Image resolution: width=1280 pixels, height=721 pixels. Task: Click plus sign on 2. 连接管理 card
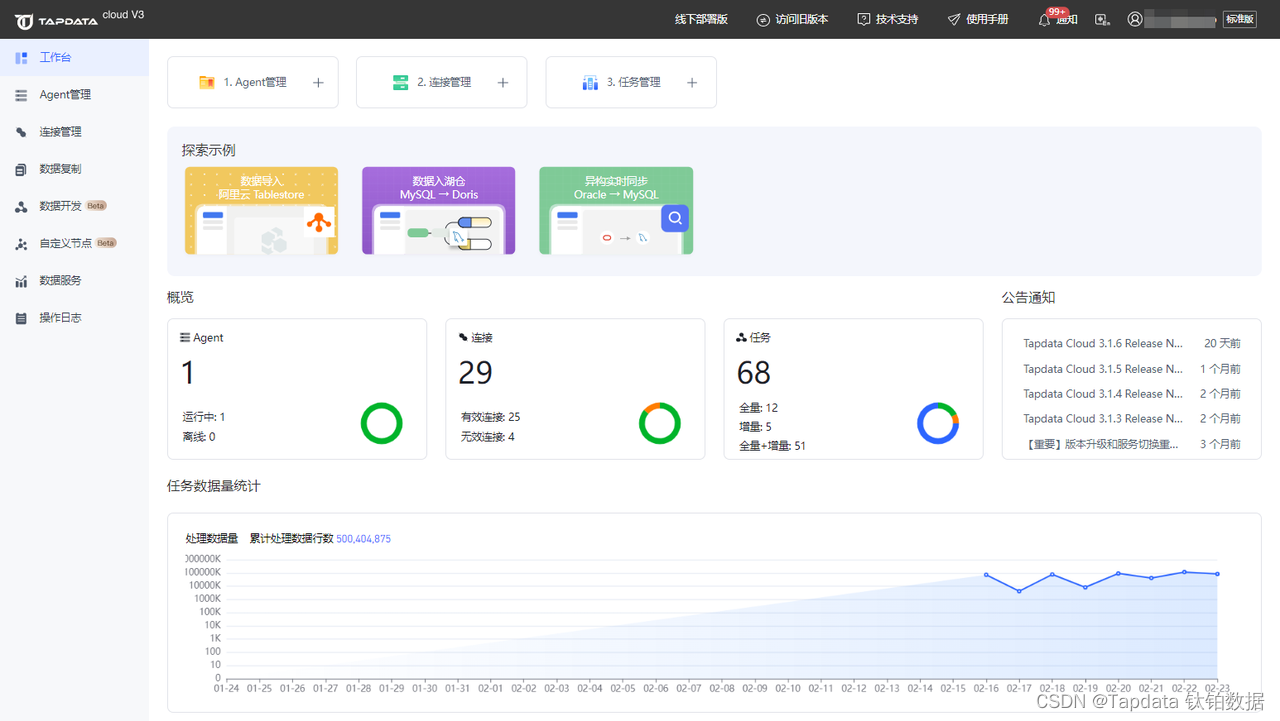pos(503,83)
